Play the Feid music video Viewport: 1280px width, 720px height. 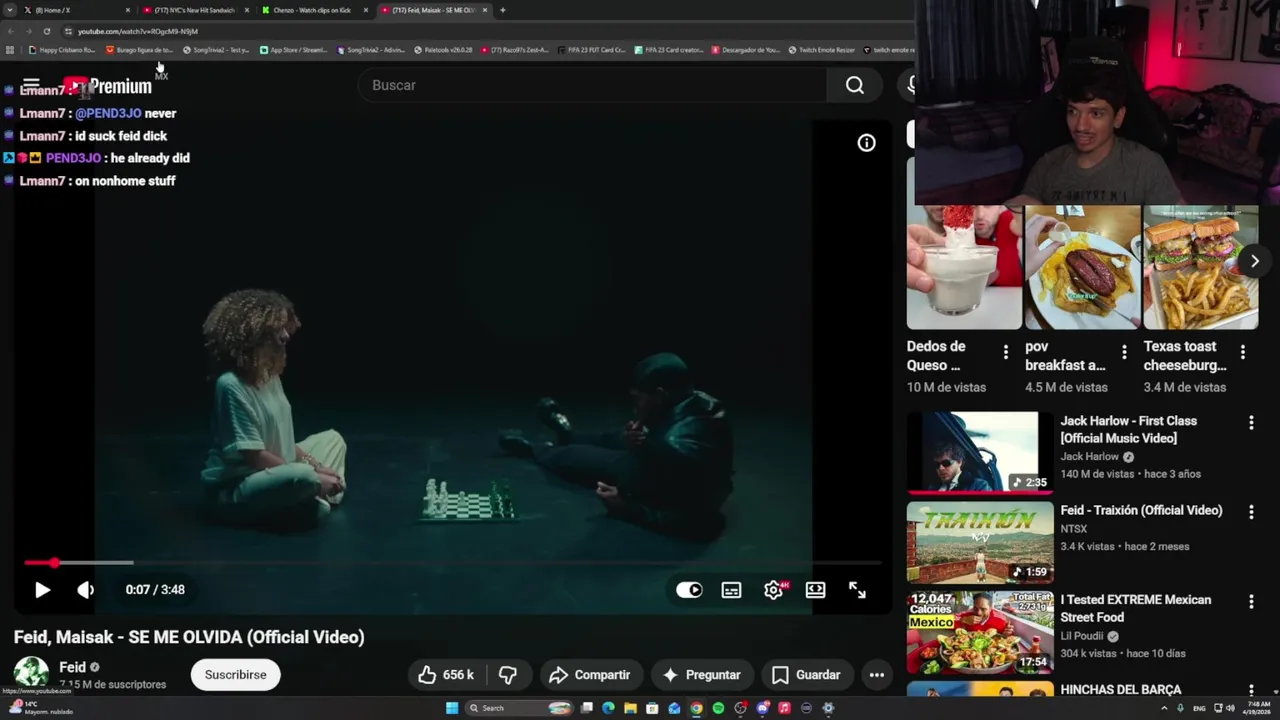tap(42, 590)
